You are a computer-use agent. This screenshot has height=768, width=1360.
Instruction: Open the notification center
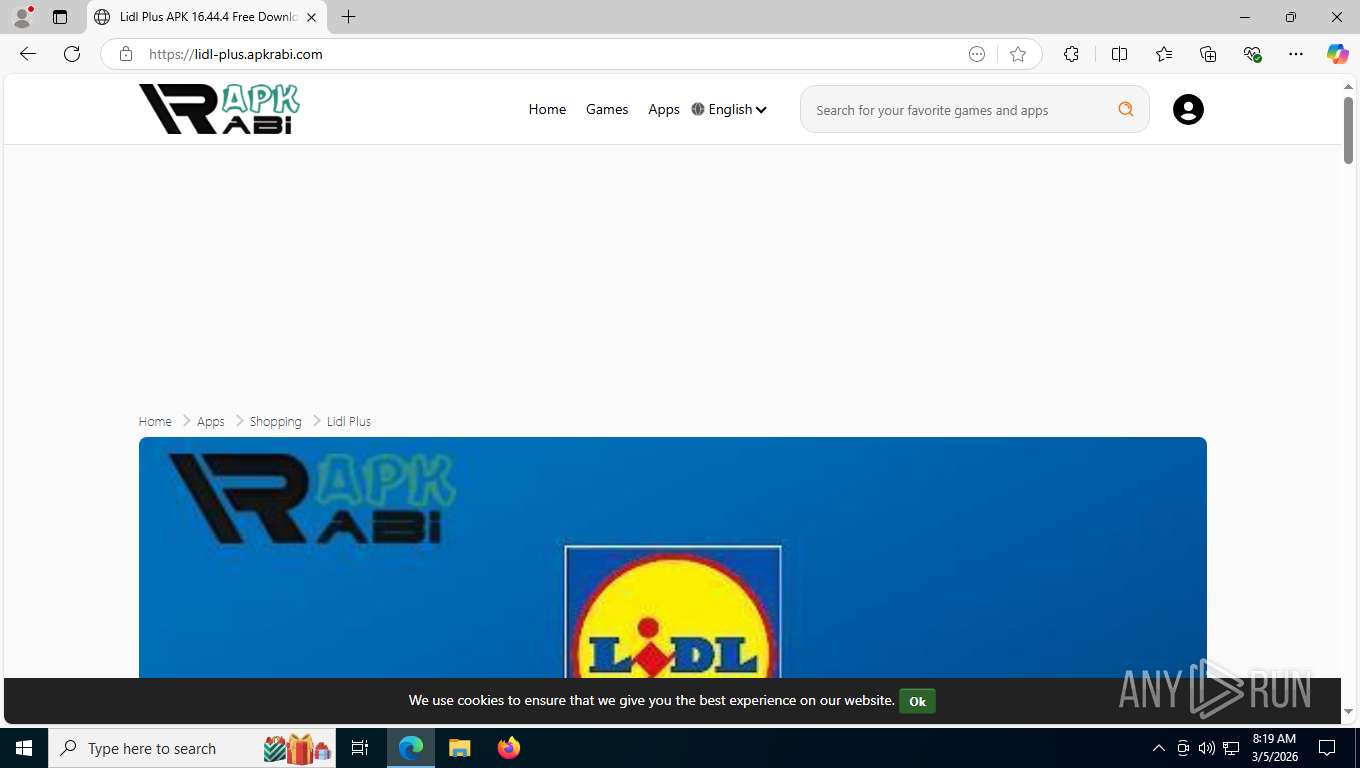[1327, 748]
